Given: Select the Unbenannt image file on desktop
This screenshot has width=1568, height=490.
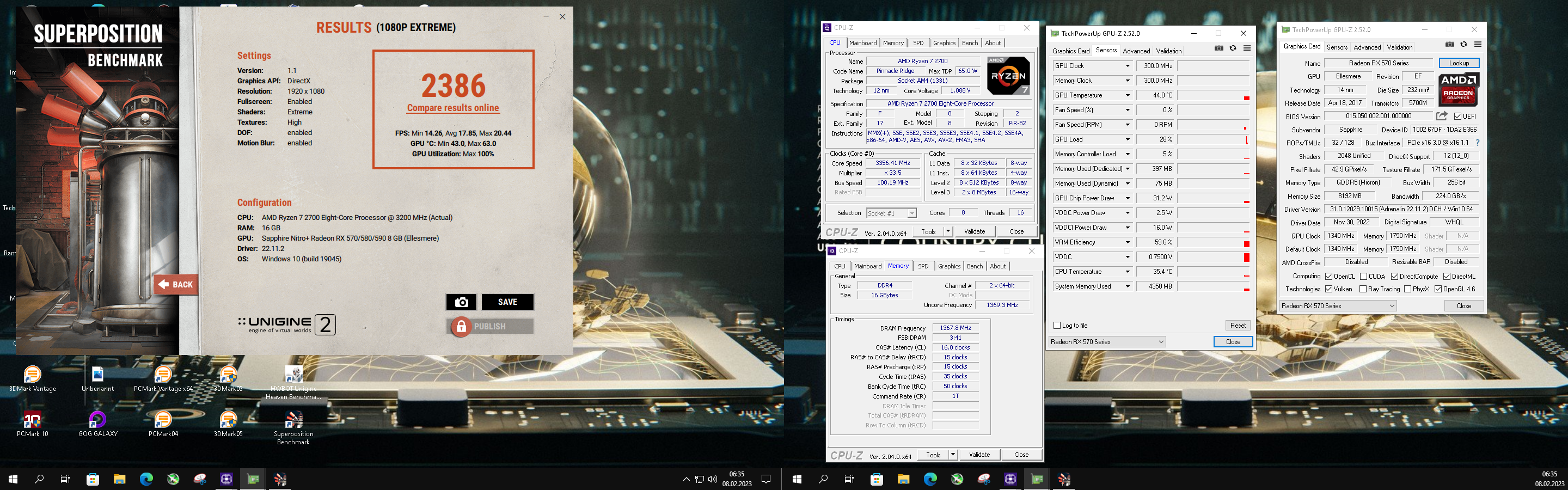Looking at the screenshot, I should coord(97,378).
